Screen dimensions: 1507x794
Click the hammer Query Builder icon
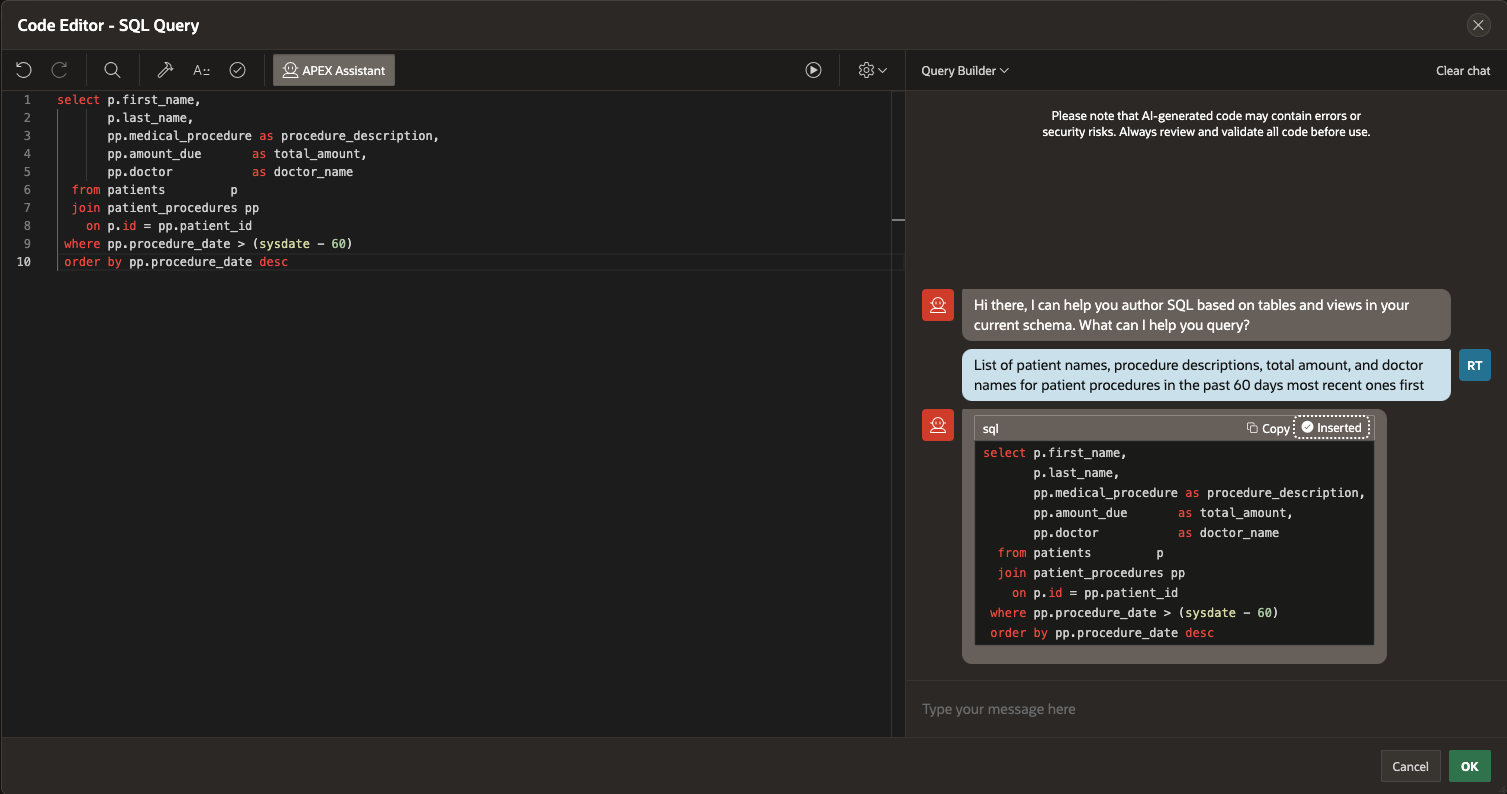point(166,70)
